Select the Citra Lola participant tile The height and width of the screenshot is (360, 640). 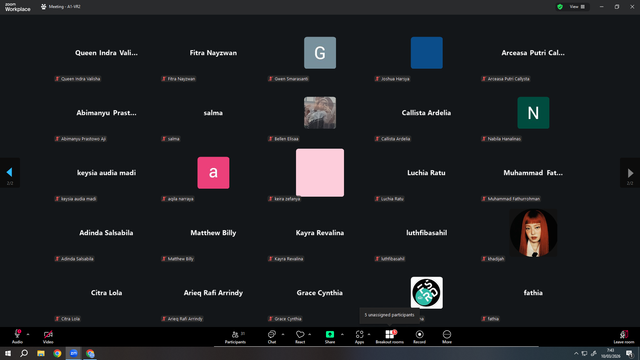click(x=106, y=293)
